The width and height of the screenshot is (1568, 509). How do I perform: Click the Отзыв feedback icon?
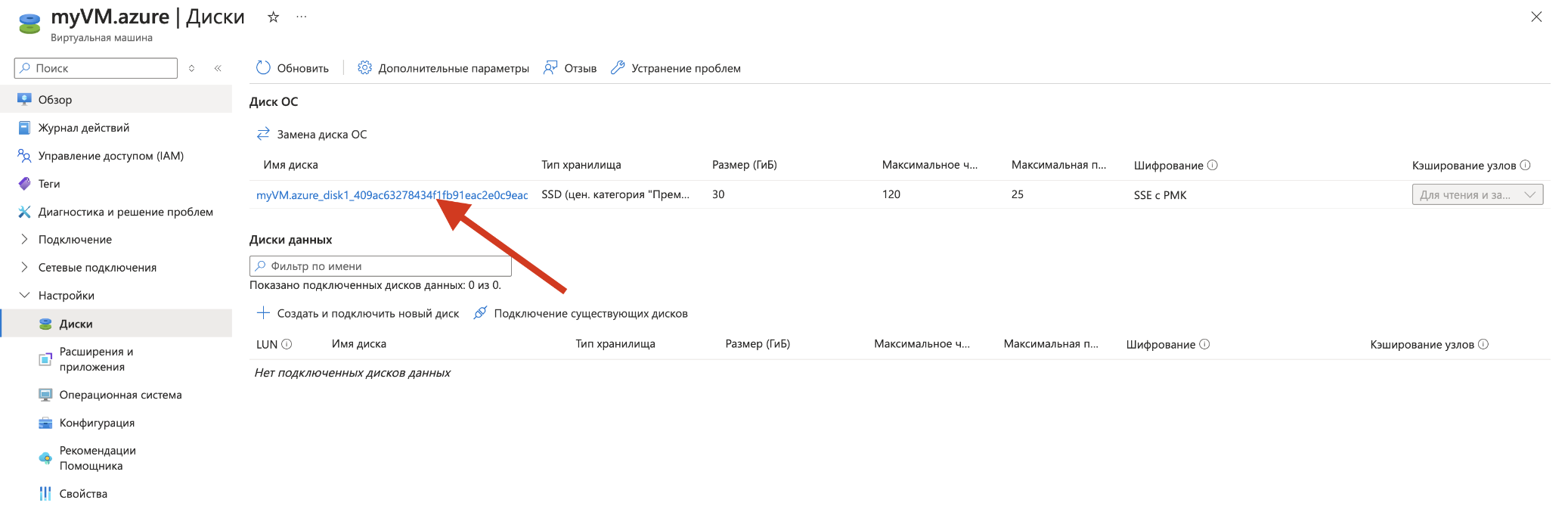point(550,68)
